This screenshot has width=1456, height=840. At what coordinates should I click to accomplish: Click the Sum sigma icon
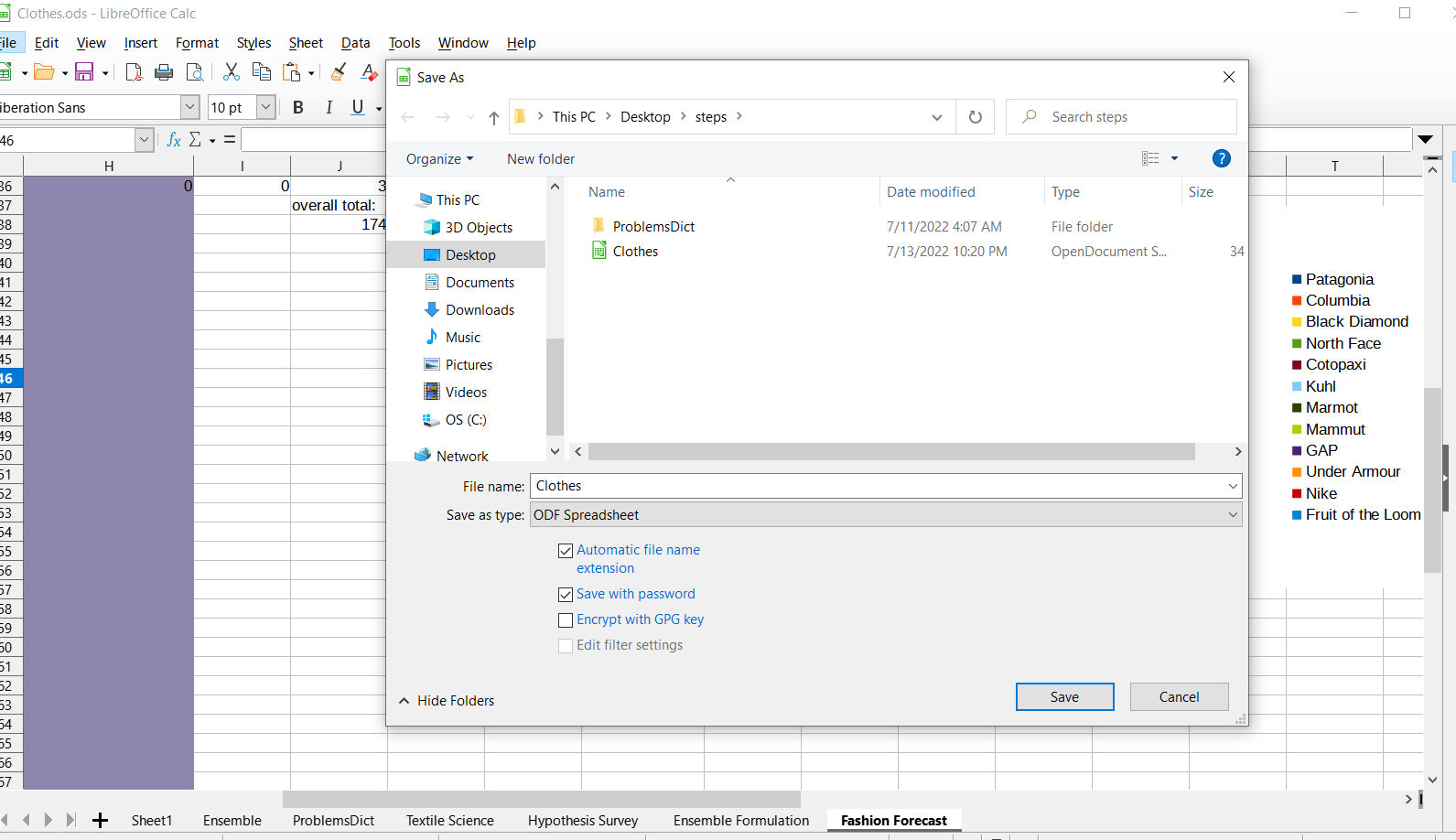point(195,140)
